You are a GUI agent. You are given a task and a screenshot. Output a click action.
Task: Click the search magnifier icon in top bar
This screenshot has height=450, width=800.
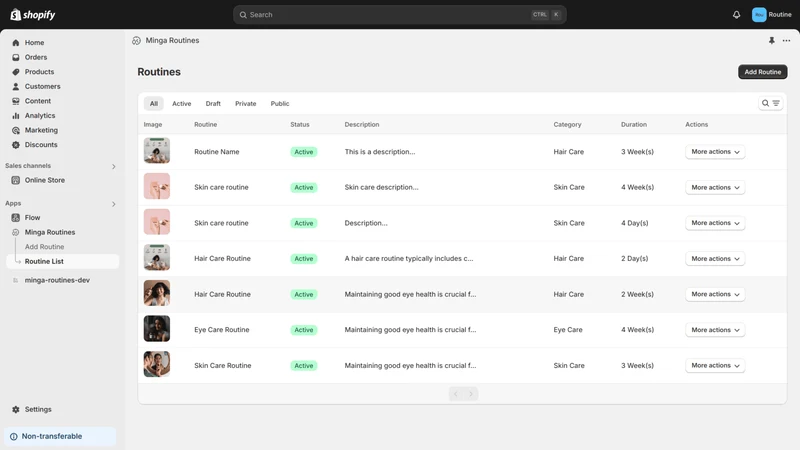(243, 15)
